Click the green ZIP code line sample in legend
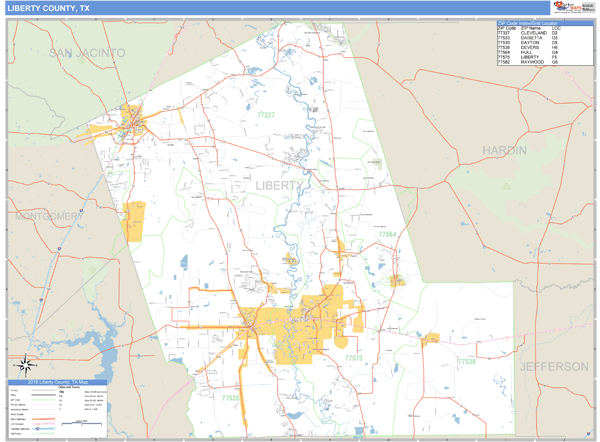Screen dimensions: 600x442 pyautogui.click(x=43, y=400)
